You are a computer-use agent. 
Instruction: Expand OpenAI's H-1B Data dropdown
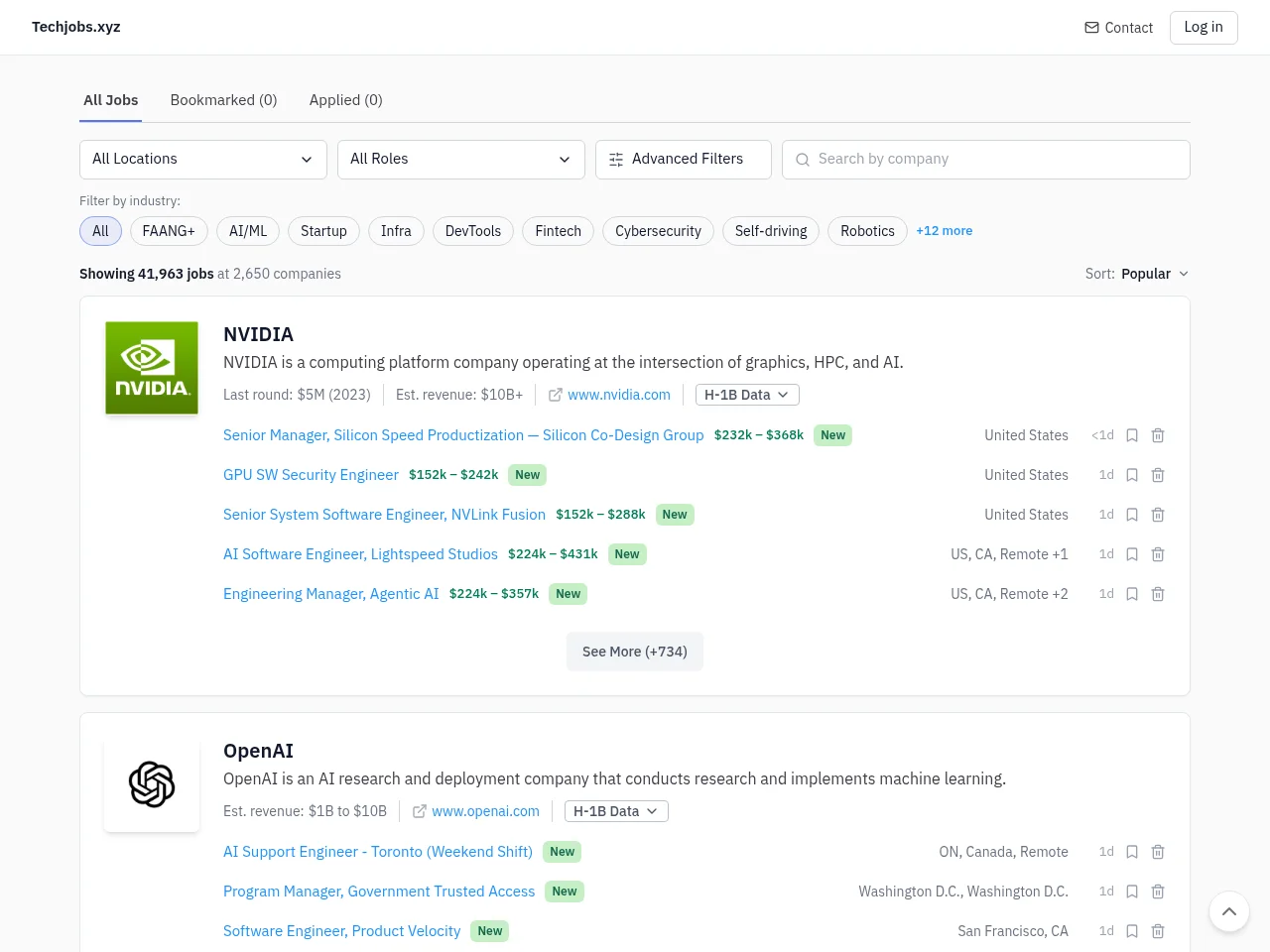click(616, 811)
